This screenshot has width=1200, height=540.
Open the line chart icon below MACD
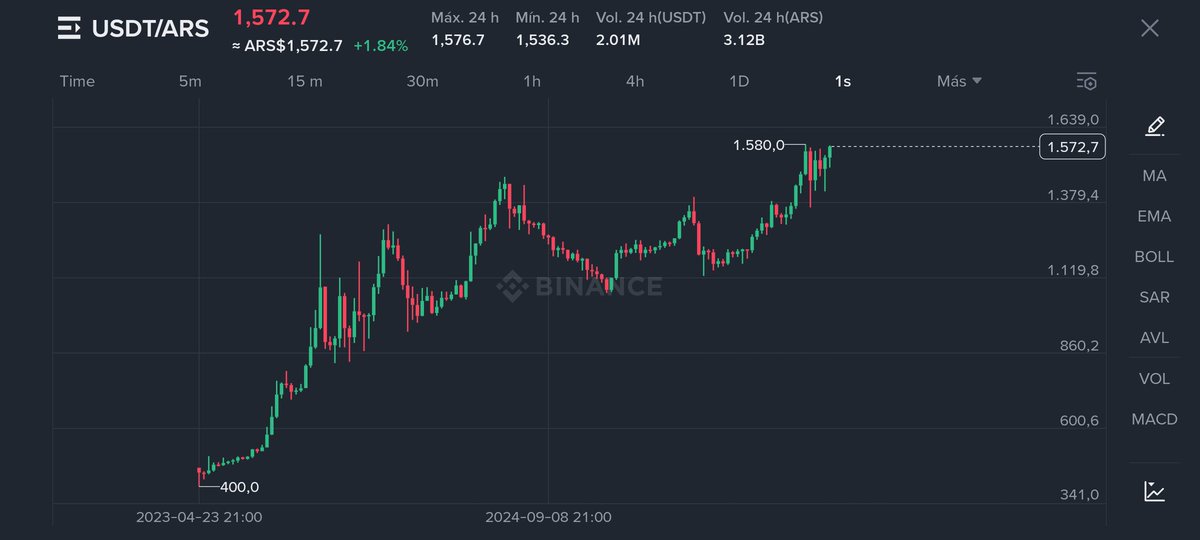click(1155, 491)
